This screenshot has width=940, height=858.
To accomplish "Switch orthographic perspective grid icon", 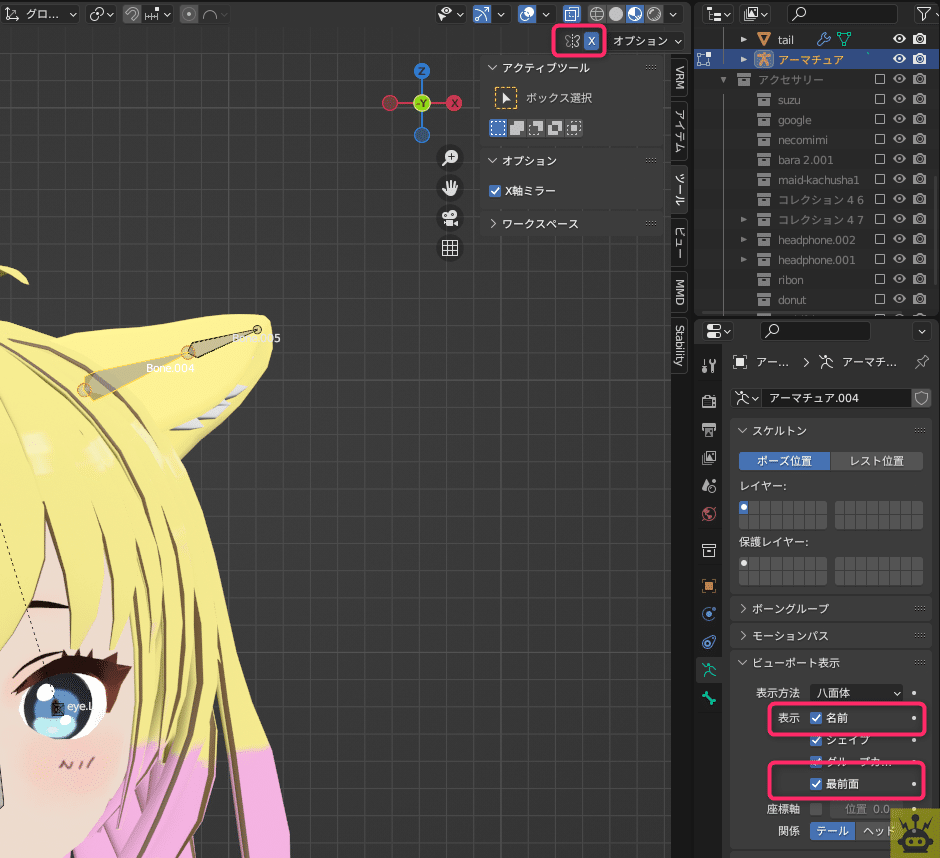I will point(450,248).
